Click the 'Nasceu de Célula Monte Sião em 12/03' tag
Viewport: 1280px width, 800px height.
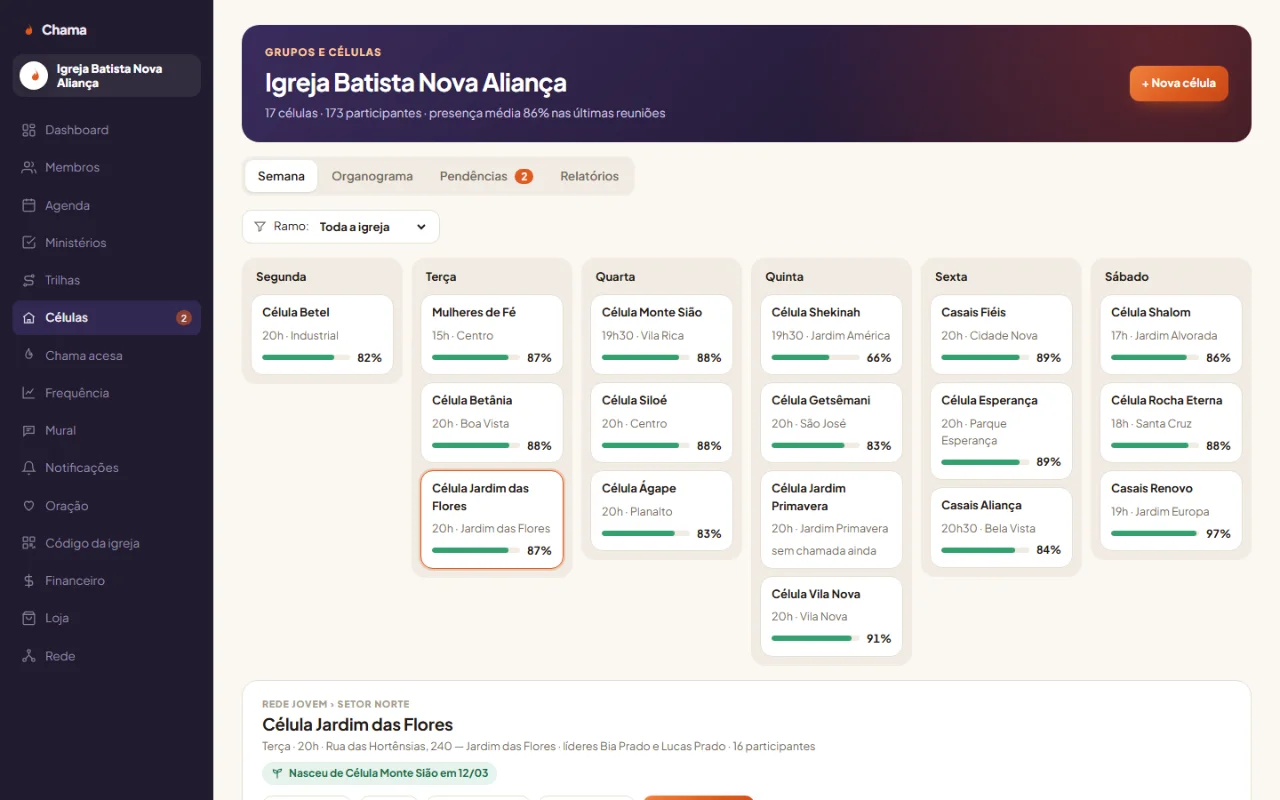[x=380, y=773]
